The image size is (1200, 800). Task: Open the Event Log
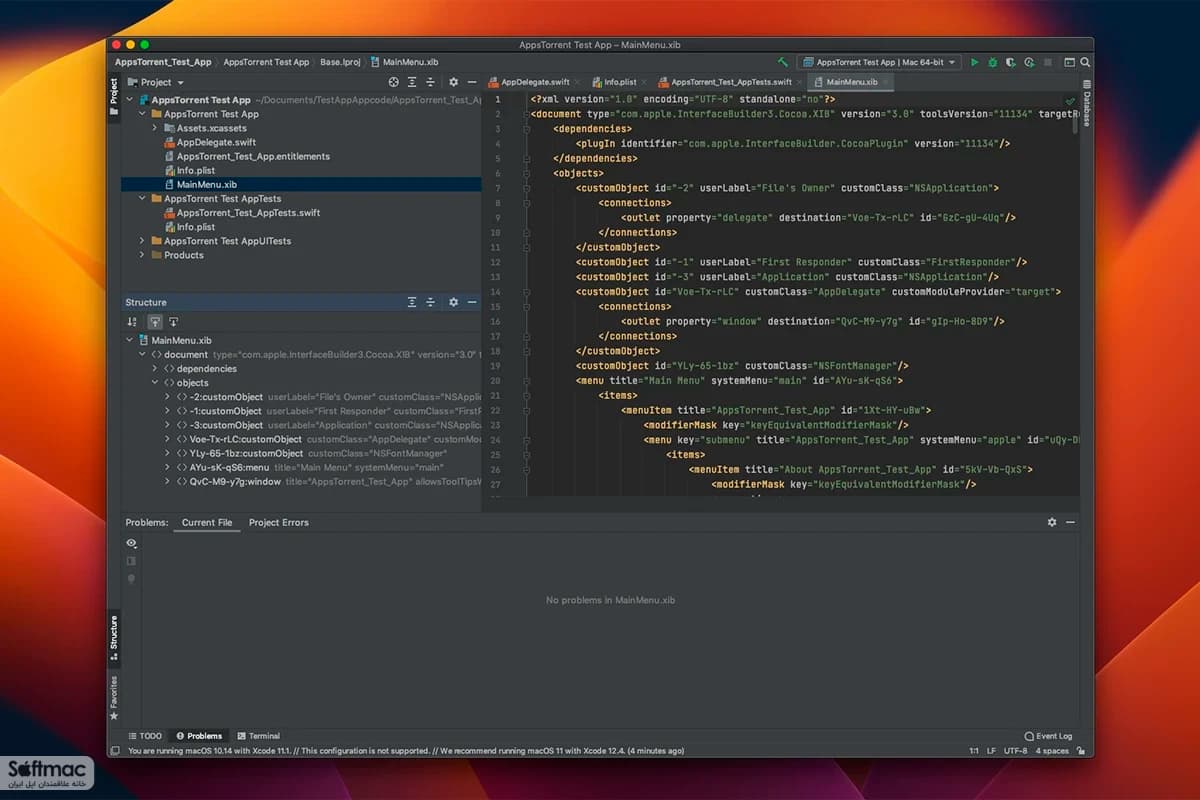tap(1048, 736)
